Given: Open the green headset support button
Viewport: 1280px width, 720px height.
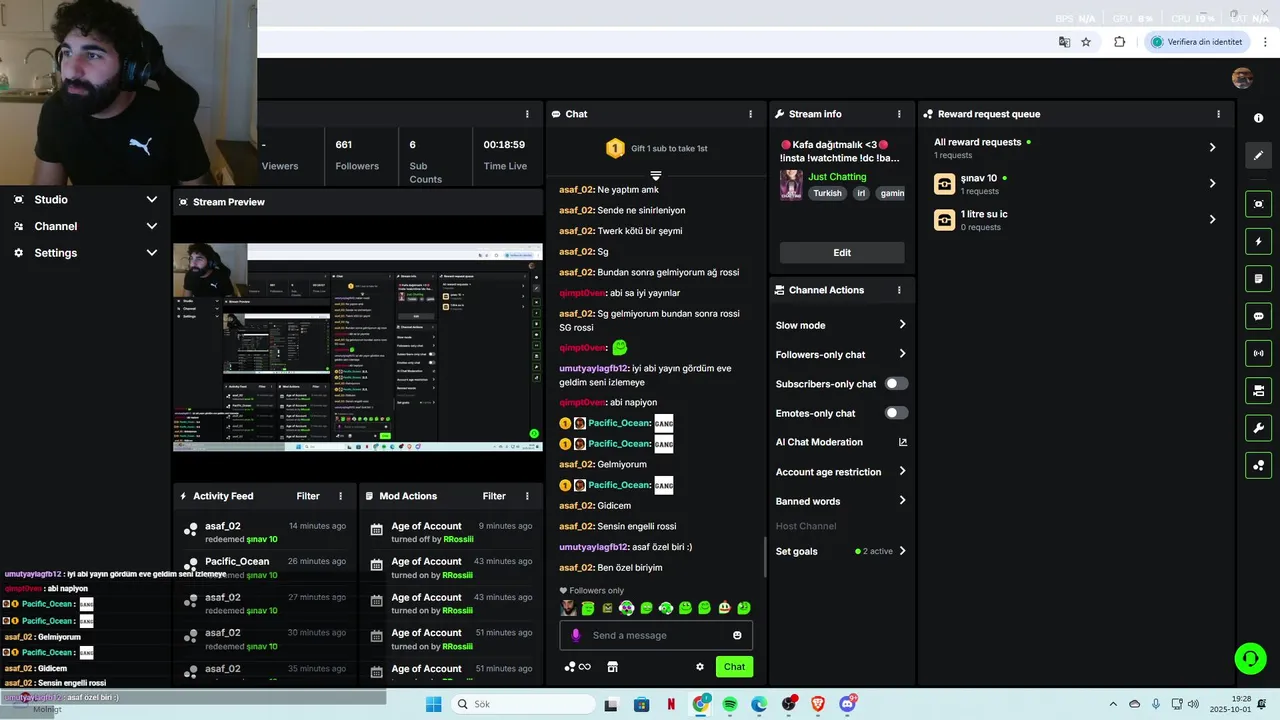Looking at the screenshot, I should click(x=1250, y=658).
